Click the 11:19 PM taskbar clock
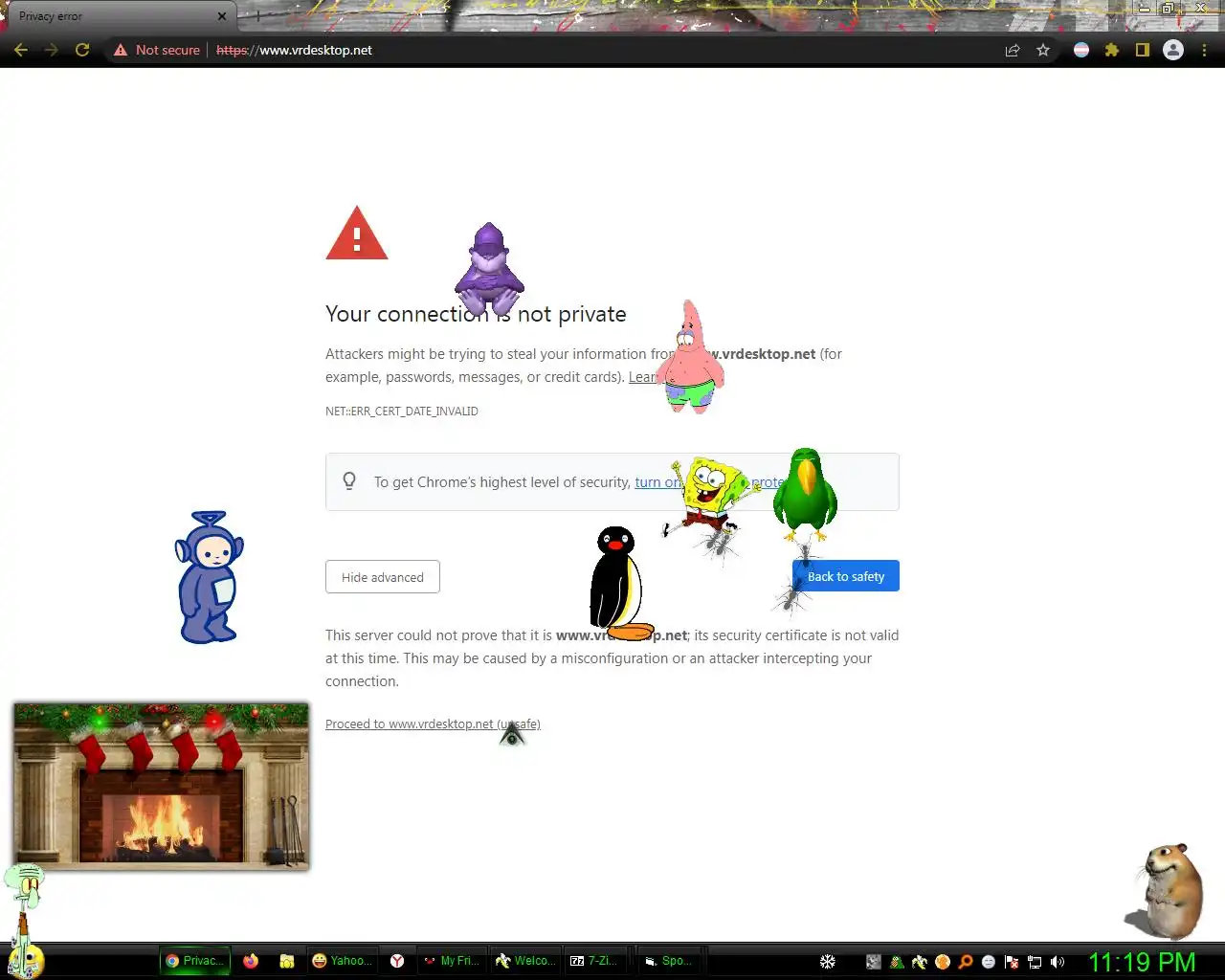Image resolution: width=1225 pixels, height=980 pixels. pyautogui.click(x=1142, y=962)
